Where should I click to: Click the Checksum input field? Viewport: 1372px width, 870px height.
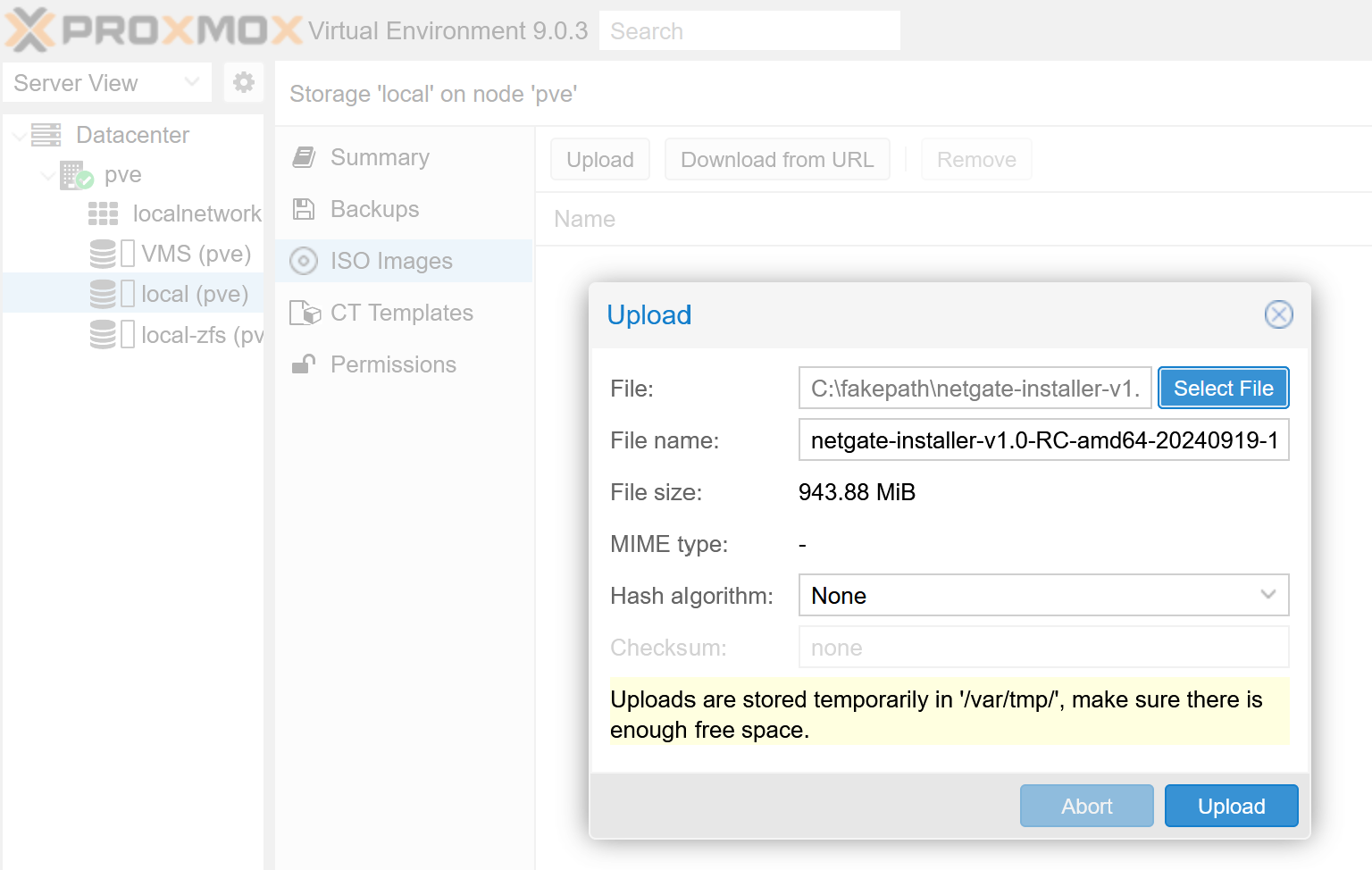1044,647
